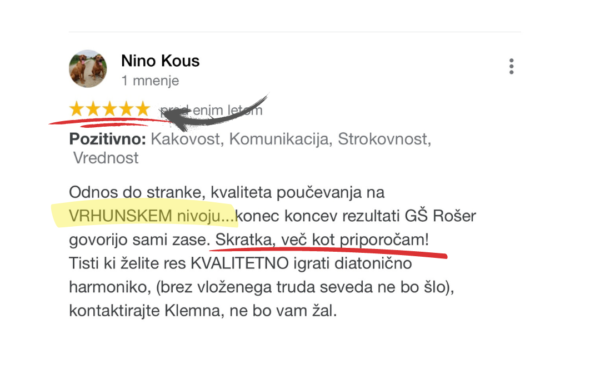Screen dimensions: 600x369
Task: Select the first rating star
Action: pos(77,109)
